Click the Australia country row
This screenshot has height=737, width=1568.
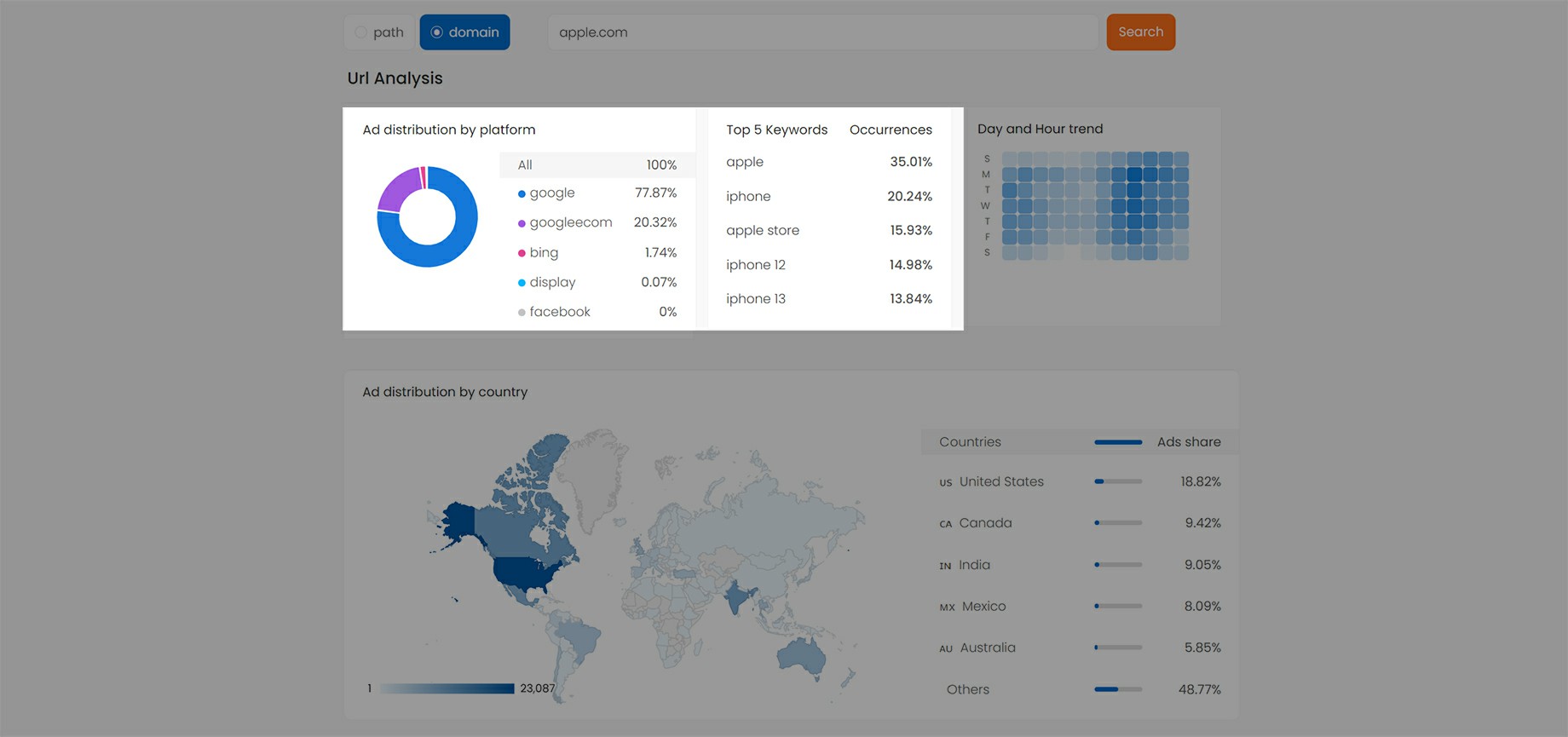pyautogui.click(x=1080, y=648)
